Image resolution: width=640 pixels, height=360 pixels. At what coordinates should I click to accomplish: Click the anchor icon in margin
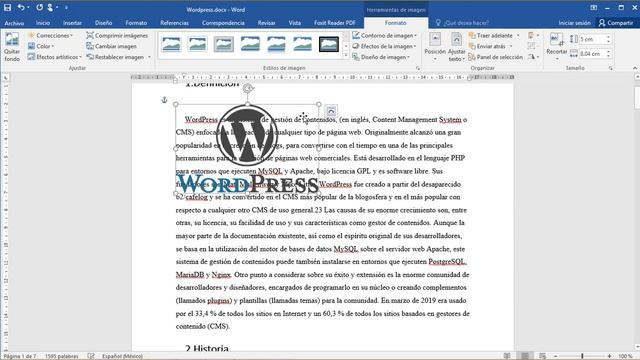tap(164, 100)
